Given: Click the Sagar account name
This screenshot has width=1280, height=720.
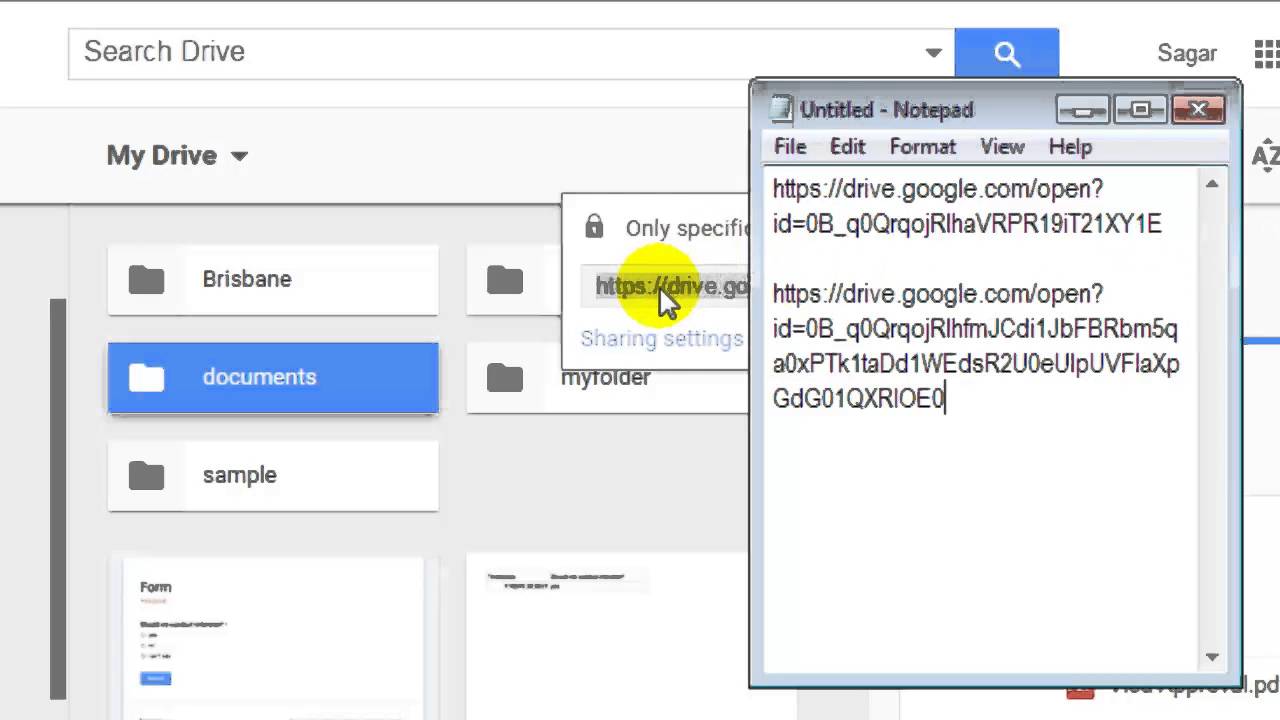Looking at the screenshot, I should point(1187,53).
